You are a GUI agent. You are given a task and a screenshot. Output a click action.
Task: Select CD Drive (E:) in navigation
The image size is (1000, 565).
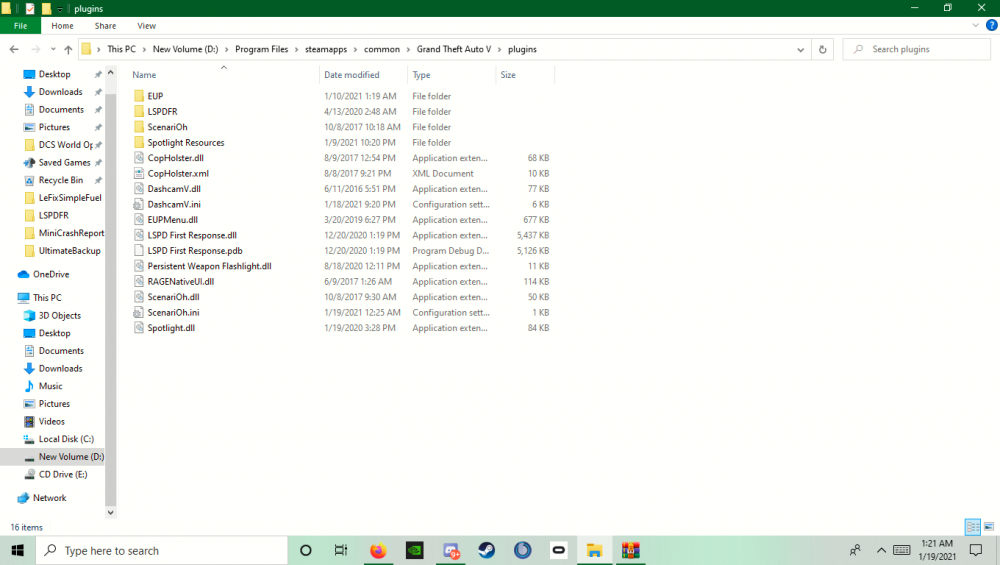coord(62,474)
